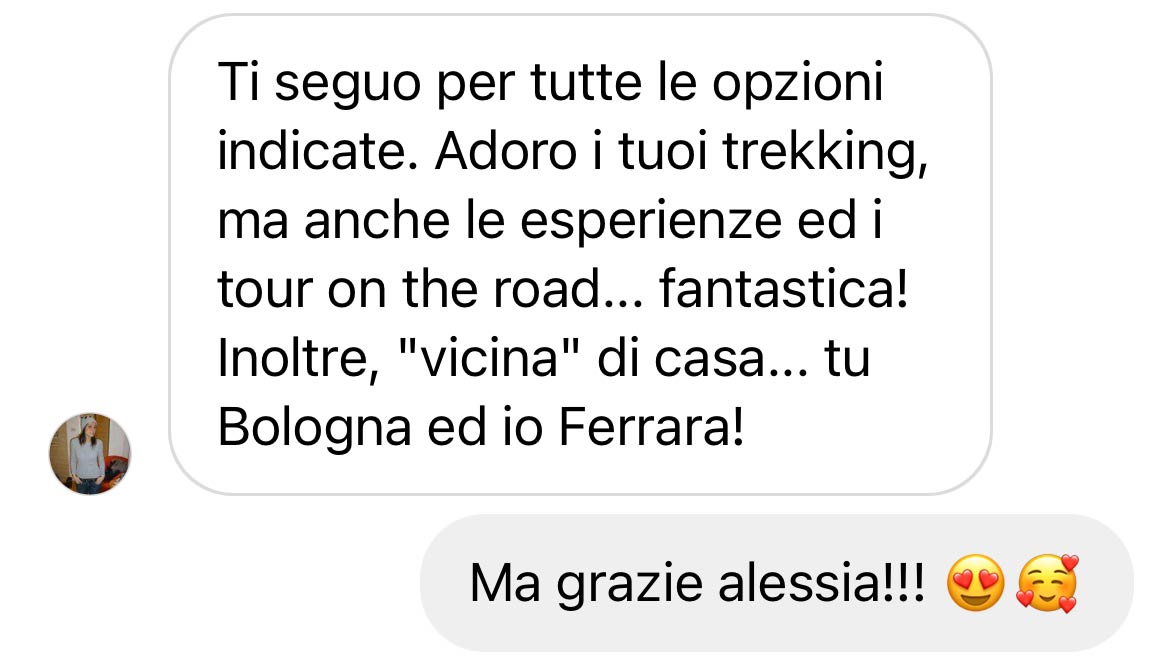Select the gray 'Ma grazie alessia!!!' reply bubble
This screenshot has width=1170, height=671.
click(776, 583)
